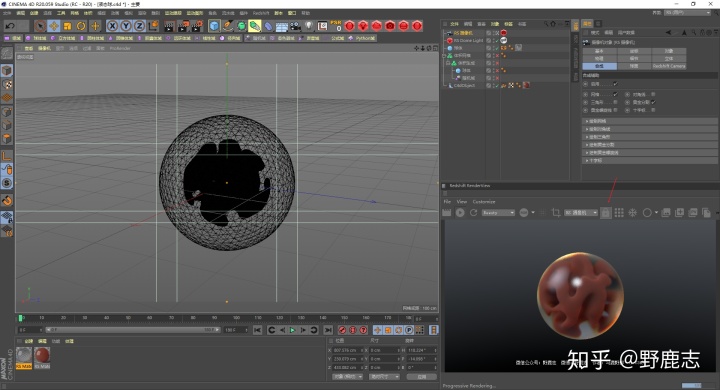Select the Live Selection arrow tool
The image size is (720, 390).
(x=39, y=26)
